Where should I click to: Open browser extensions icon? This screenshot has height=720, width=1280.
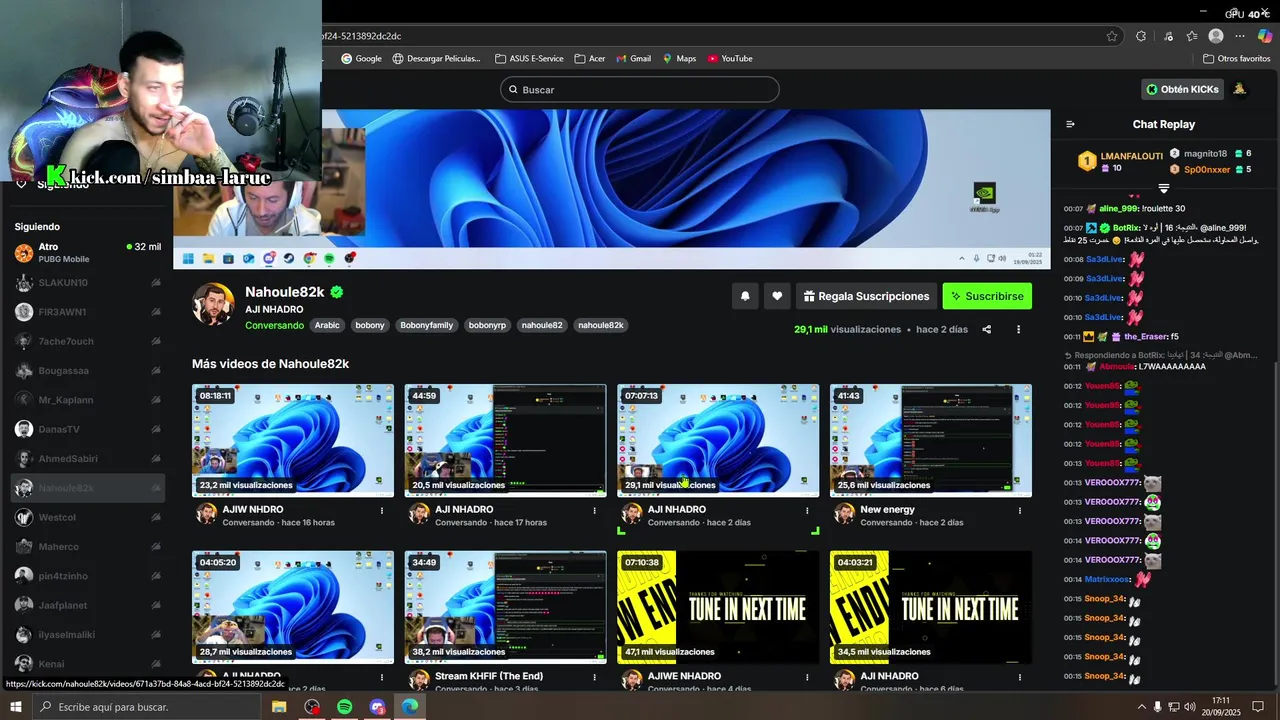pyautogui.click(x=1141, y=36)
